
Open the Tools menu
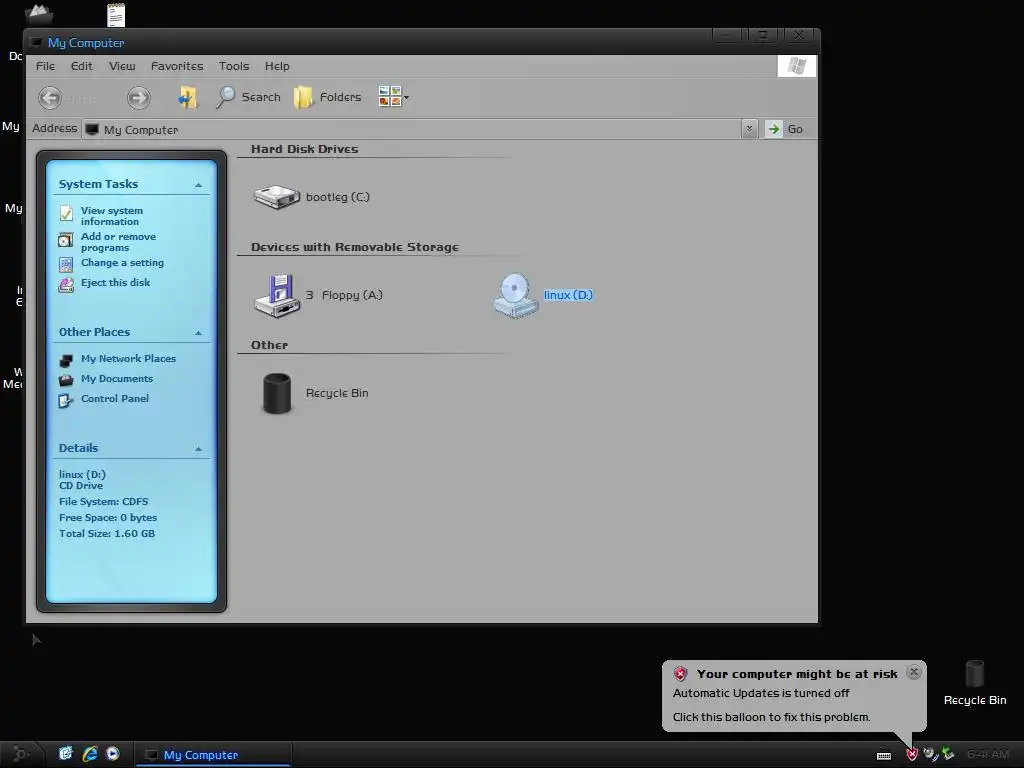coord(234,66)
